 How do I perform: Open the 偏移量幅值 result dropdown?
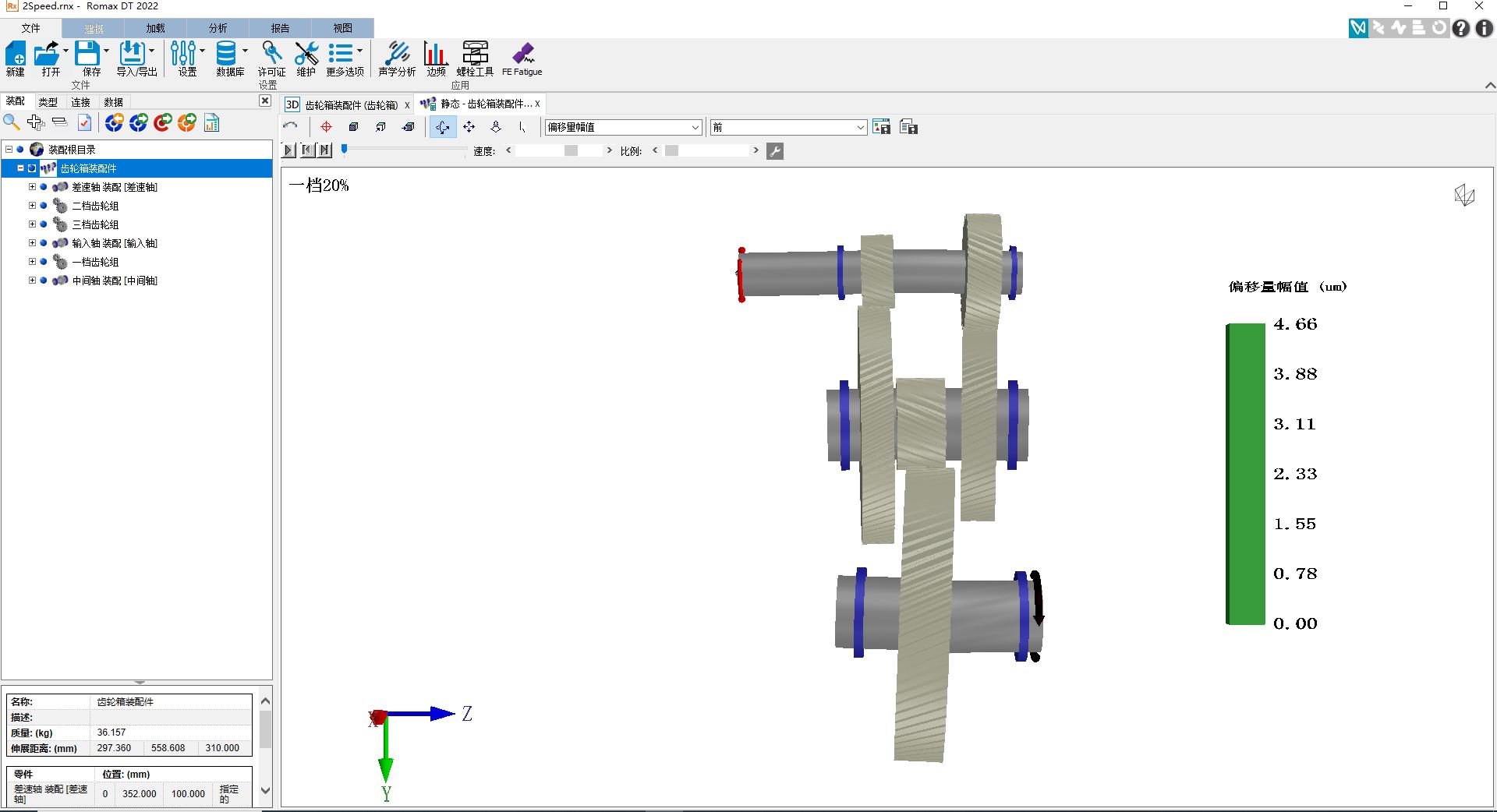[x=624, y=127]
